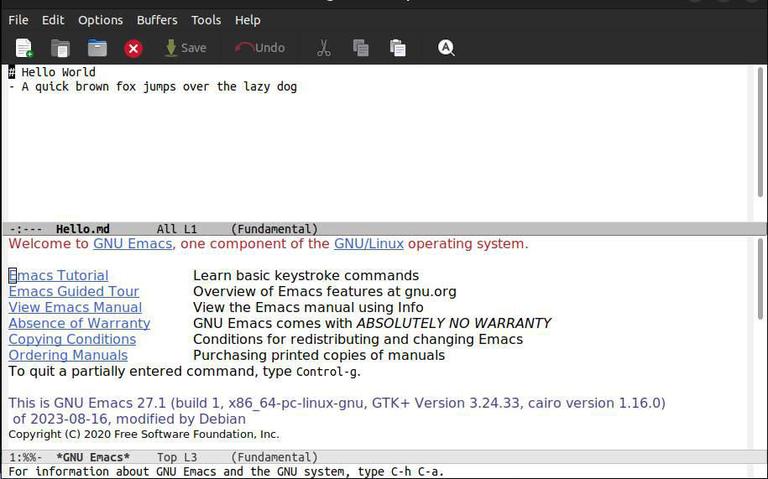The height and width of the screenshot is (479, 768).
Task: Click 'of 2023-08-16, modified by Debian' line
Action: coord(129,419)
